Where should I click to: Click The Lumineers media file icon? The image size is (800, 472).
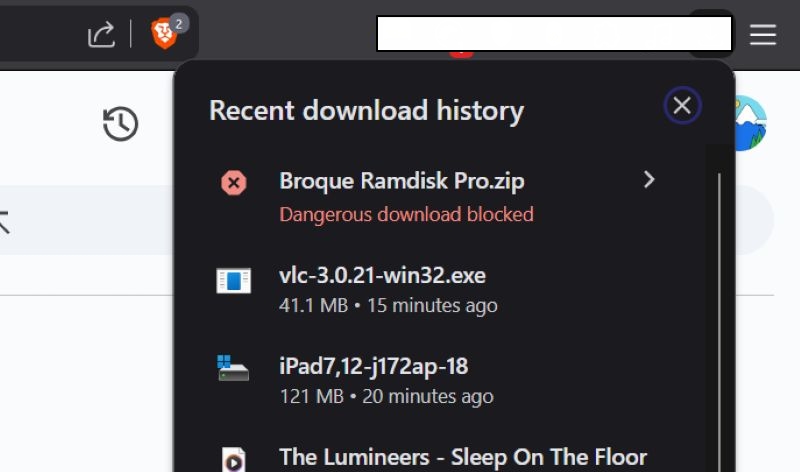(233, 459)
